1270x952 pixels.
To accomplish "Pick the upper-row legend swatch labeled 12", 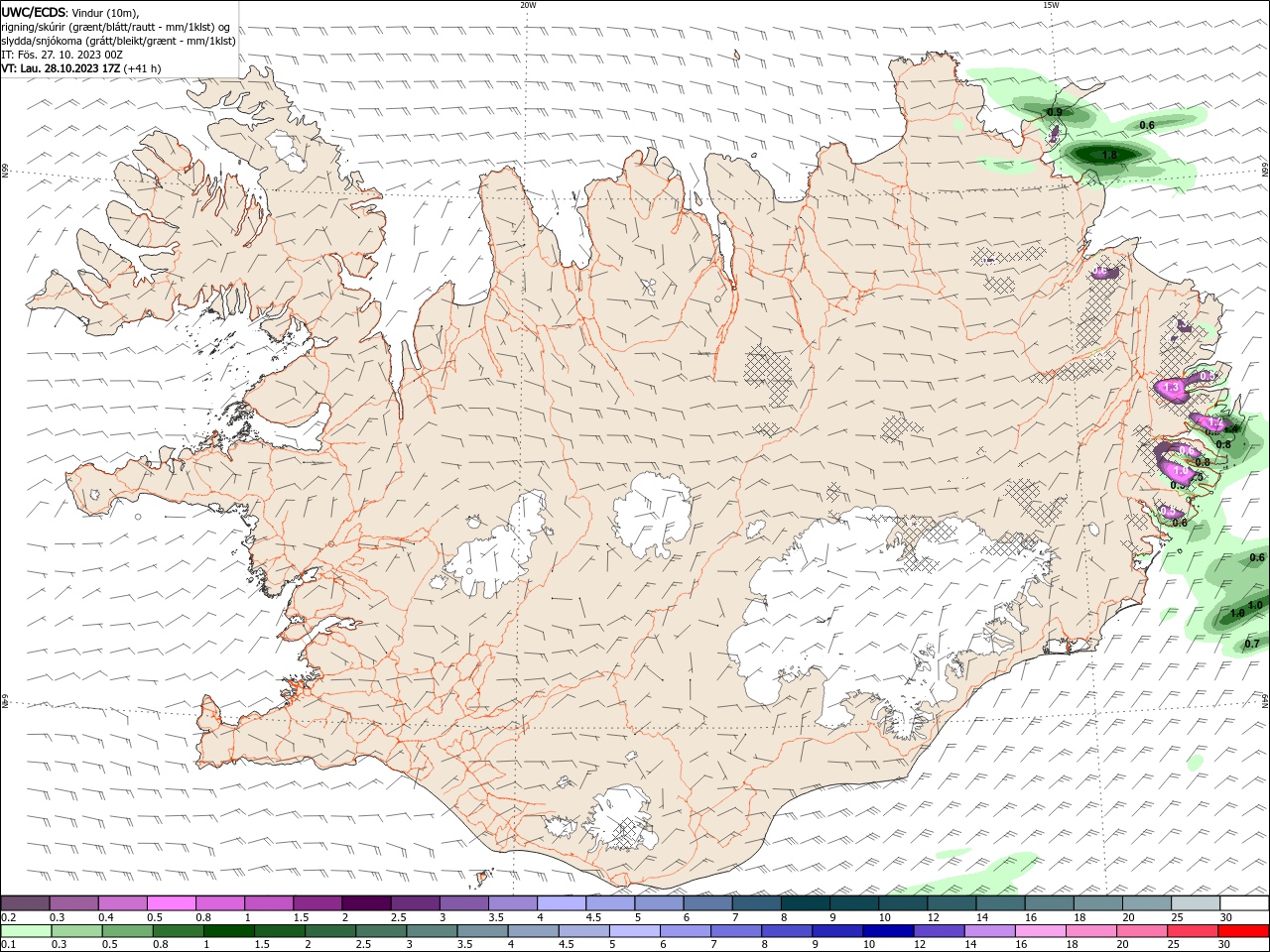I will 952,903.
